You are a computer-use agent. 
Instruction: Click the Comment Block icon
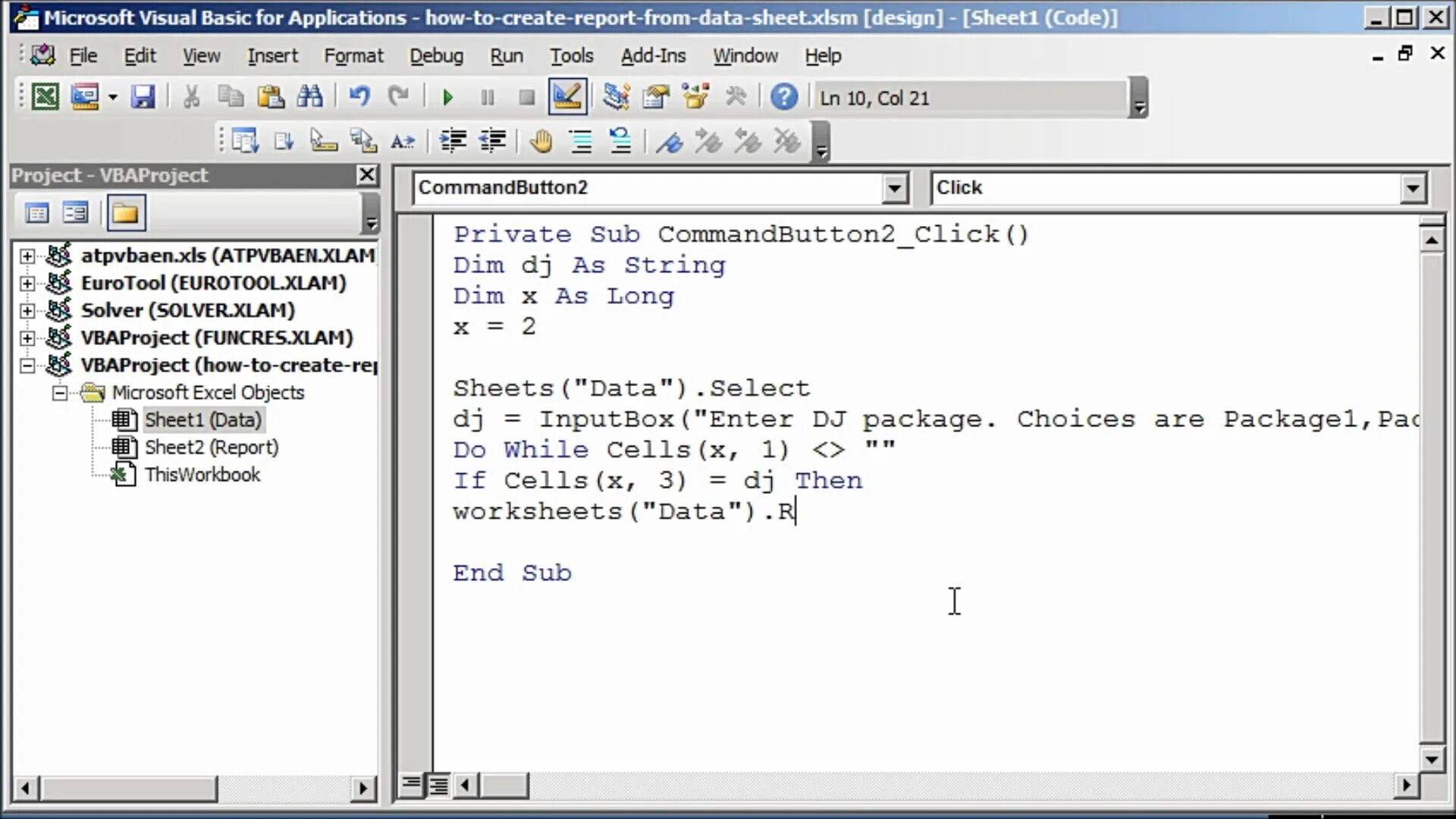coord(581,142)
